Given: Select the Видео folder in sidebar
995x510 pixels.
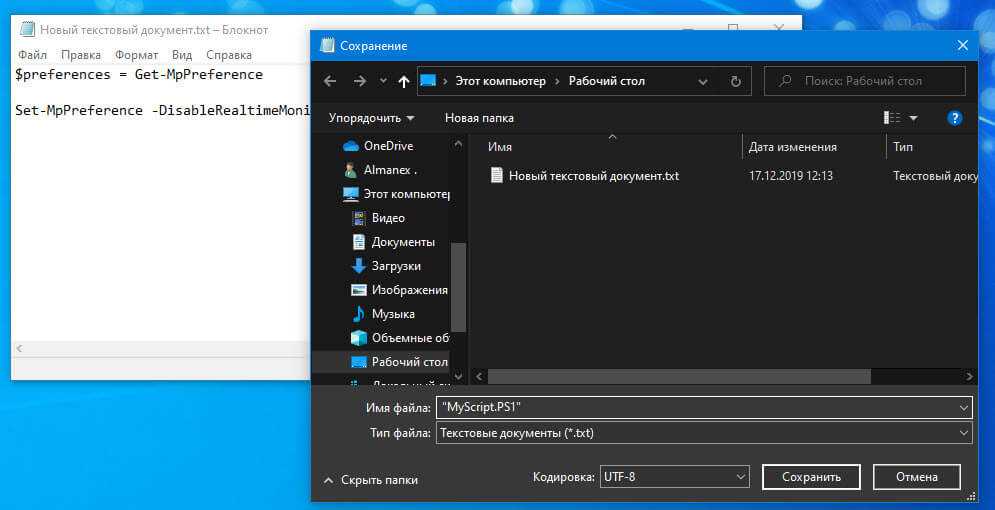Looking at the screenshot, I should tap(388, 218).
